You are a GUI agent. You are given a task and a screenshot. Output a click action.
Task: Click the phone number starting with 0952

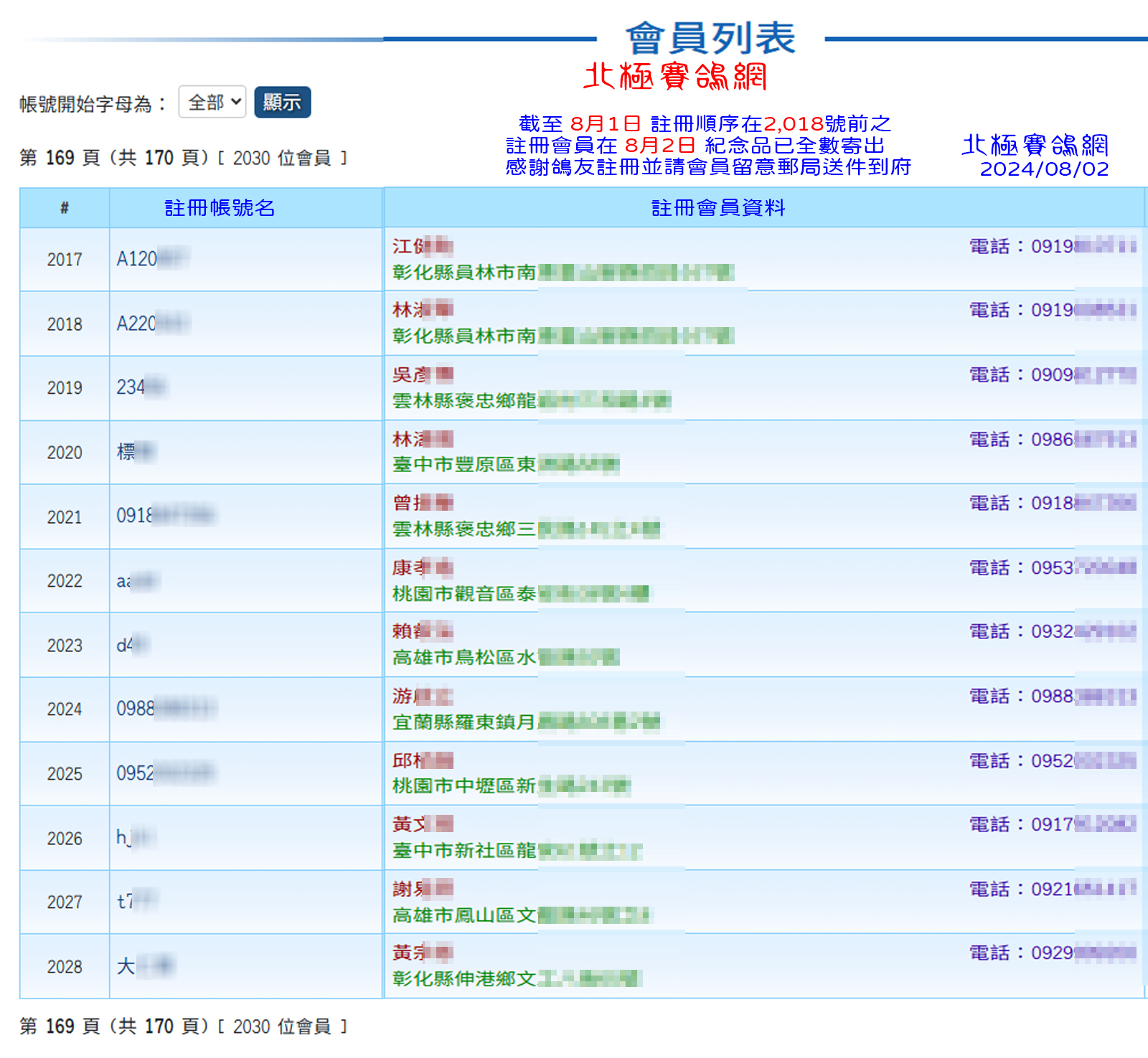pos(1053,760)
